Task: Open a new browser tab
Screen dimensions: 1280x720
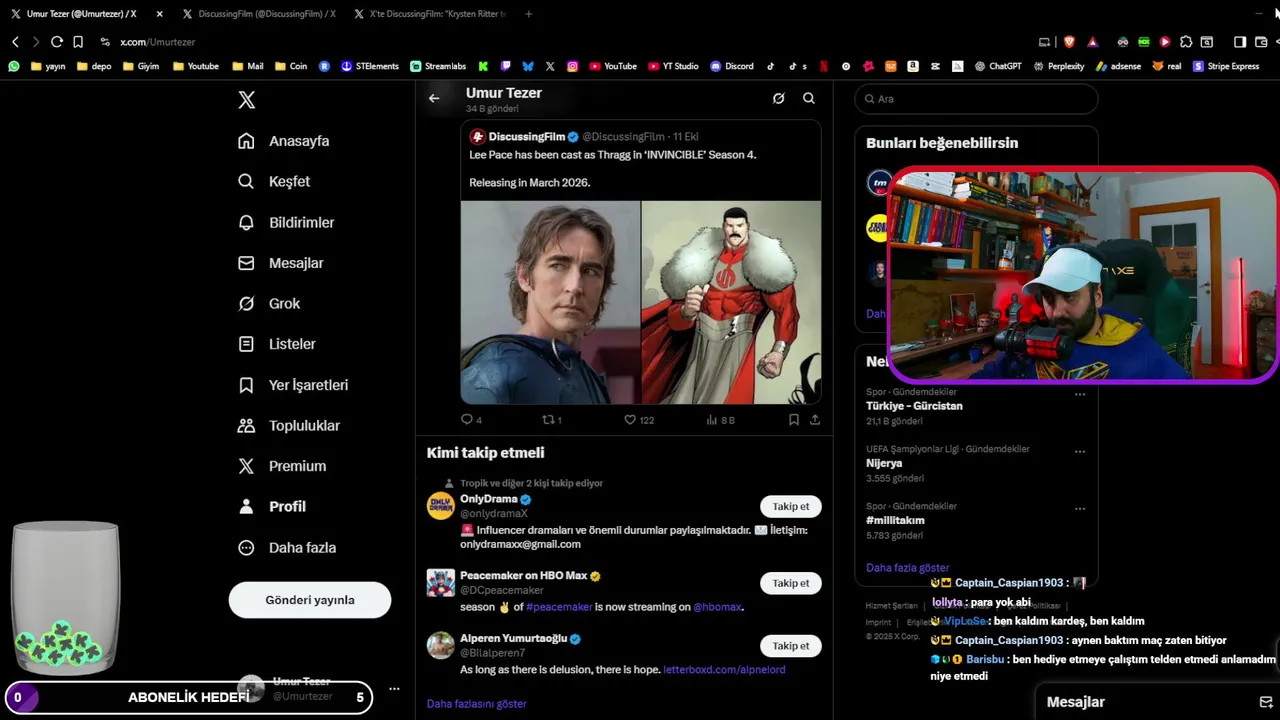Action: [x=529, y=14]
